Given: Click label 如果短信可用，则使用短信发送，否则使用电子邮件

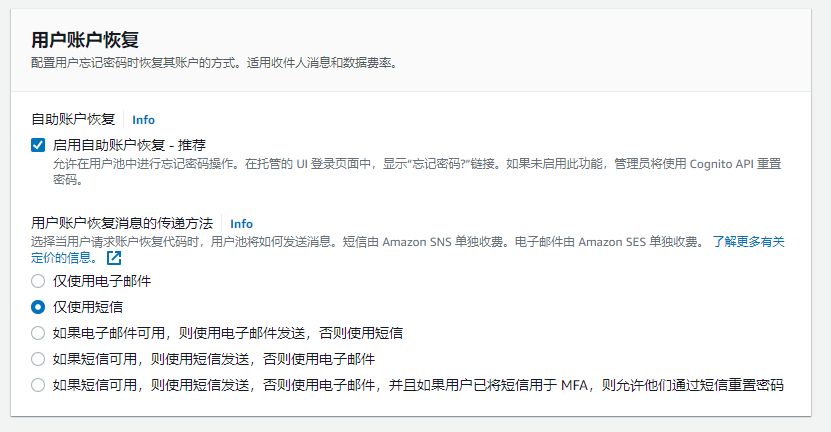Looking at the screenshot, I should point(213,359).
